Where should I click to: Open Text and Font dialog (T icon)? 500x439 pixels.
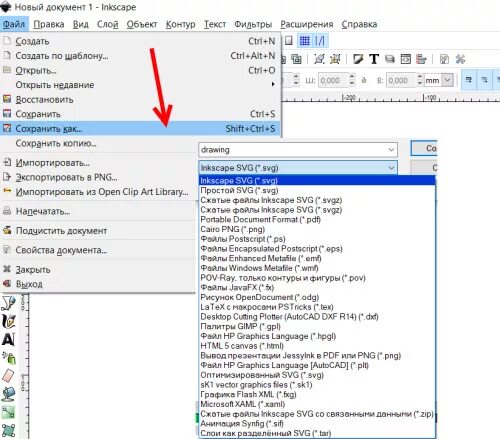pyautogui.click(x=374, y=59)
